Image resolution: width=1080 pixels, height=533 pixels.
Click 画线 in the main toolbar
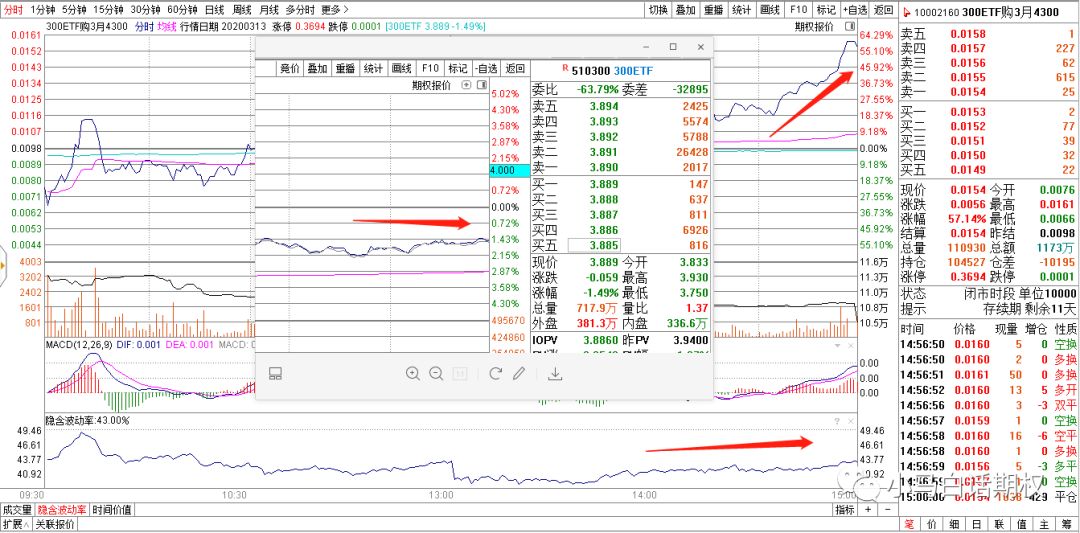pos(769,10)
